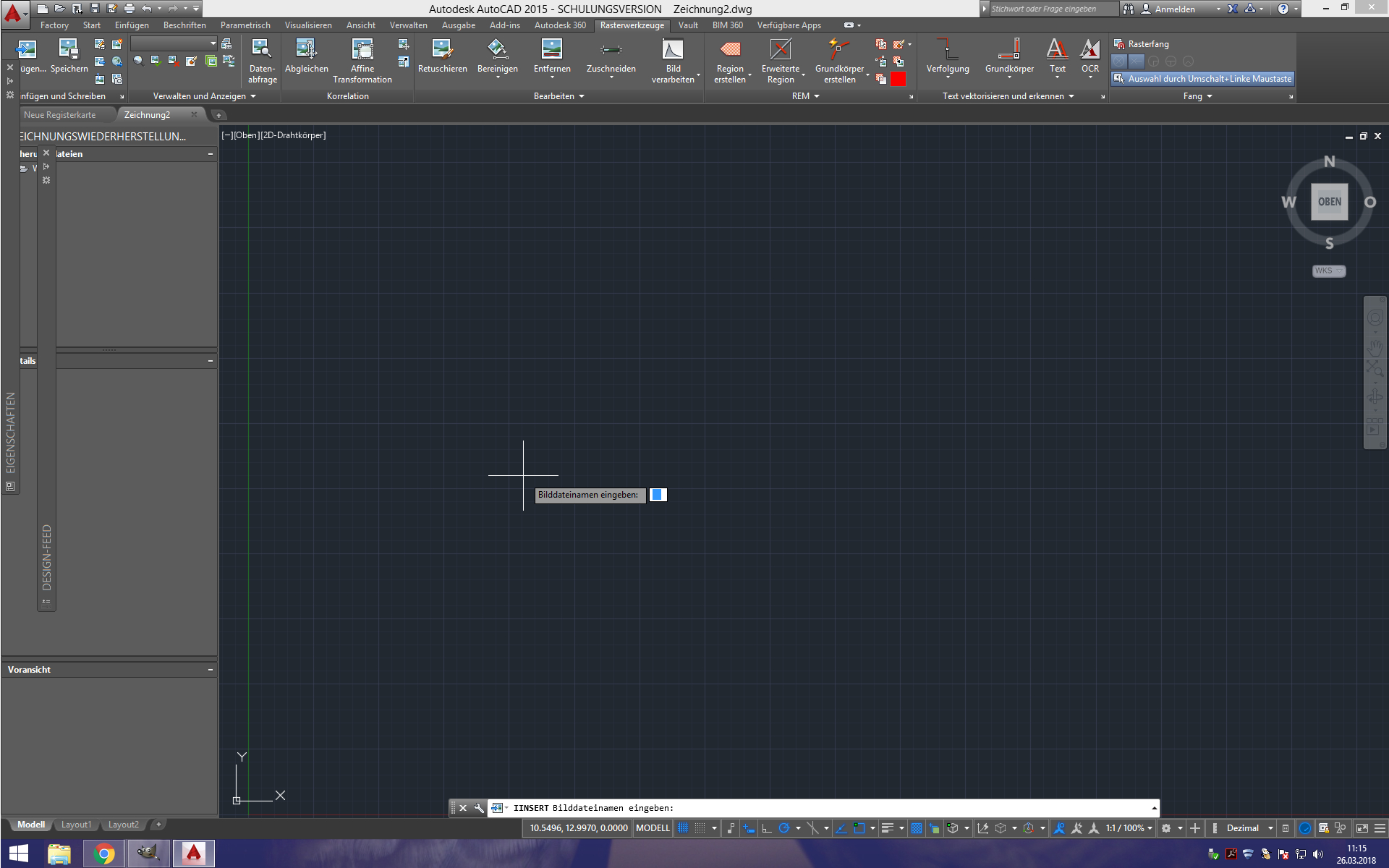This screenshot has width=1389, height=868.
Task: Click the WKS coordinate system button
Action: 1328,271
